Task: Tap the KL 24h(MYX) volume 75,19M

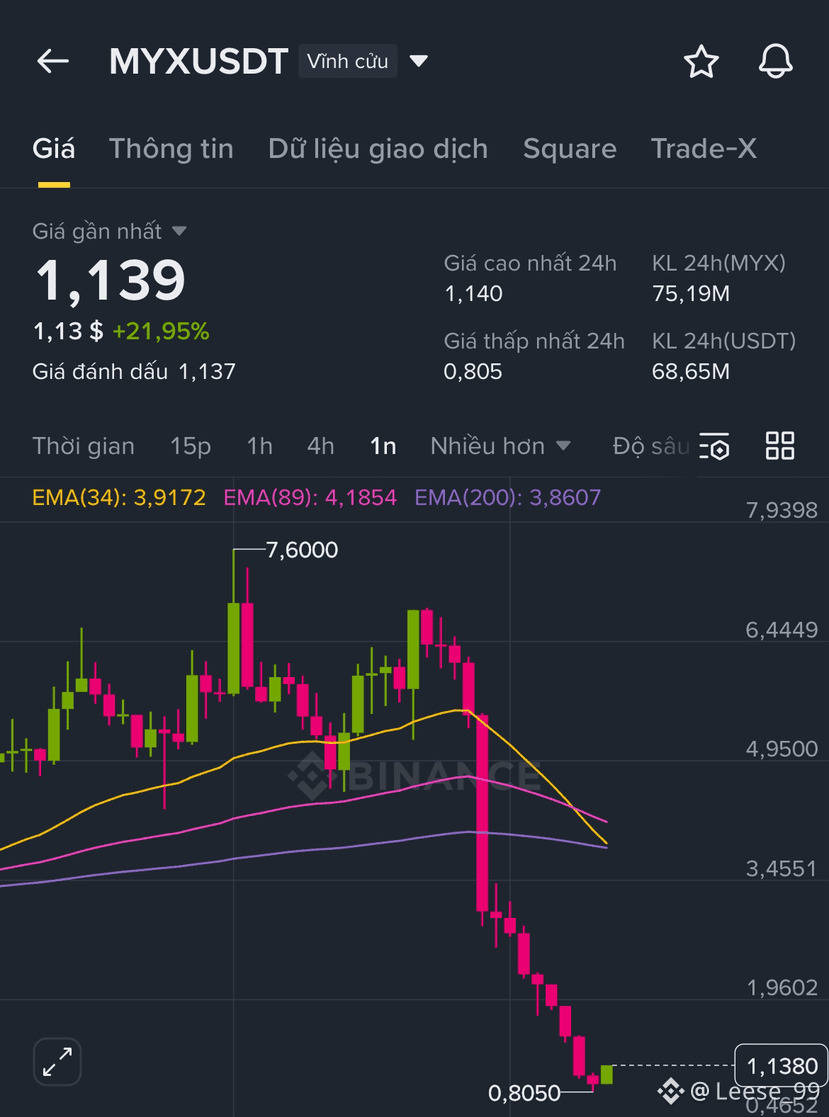Action: (x=691, y=293)
